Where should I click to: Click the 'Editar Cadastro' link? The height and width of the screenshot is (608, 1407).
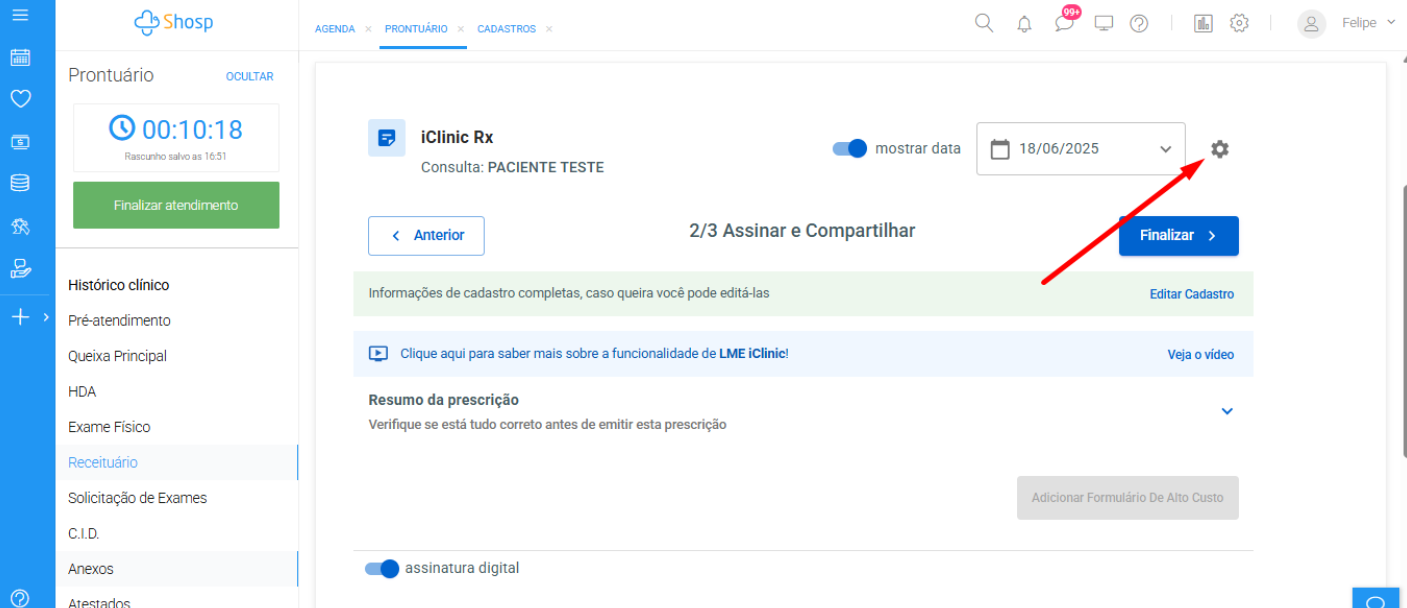[1191, 294]
